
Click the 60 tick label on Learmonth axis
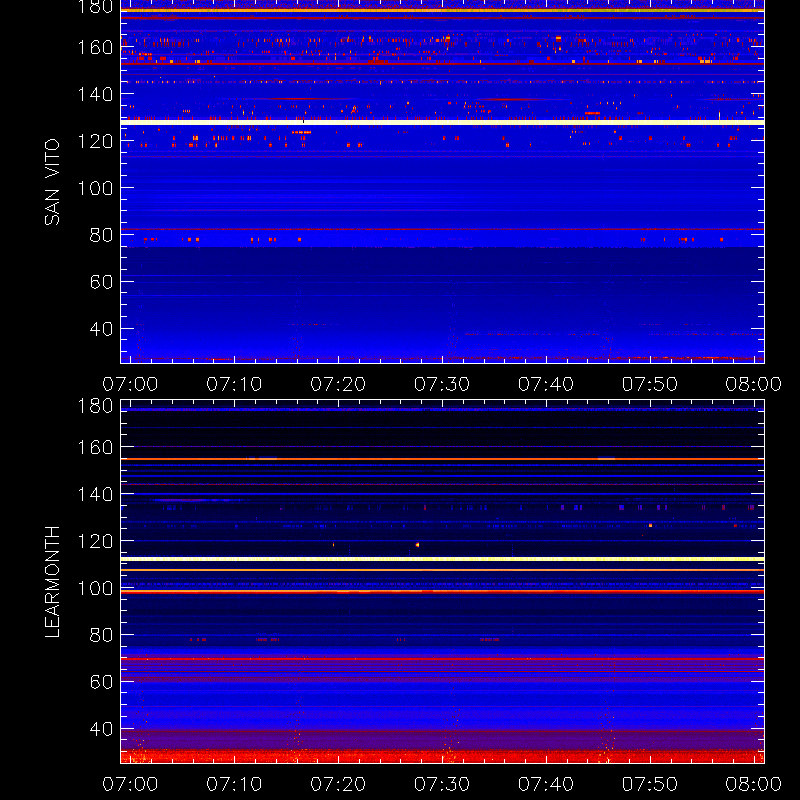tap(102, 682)
